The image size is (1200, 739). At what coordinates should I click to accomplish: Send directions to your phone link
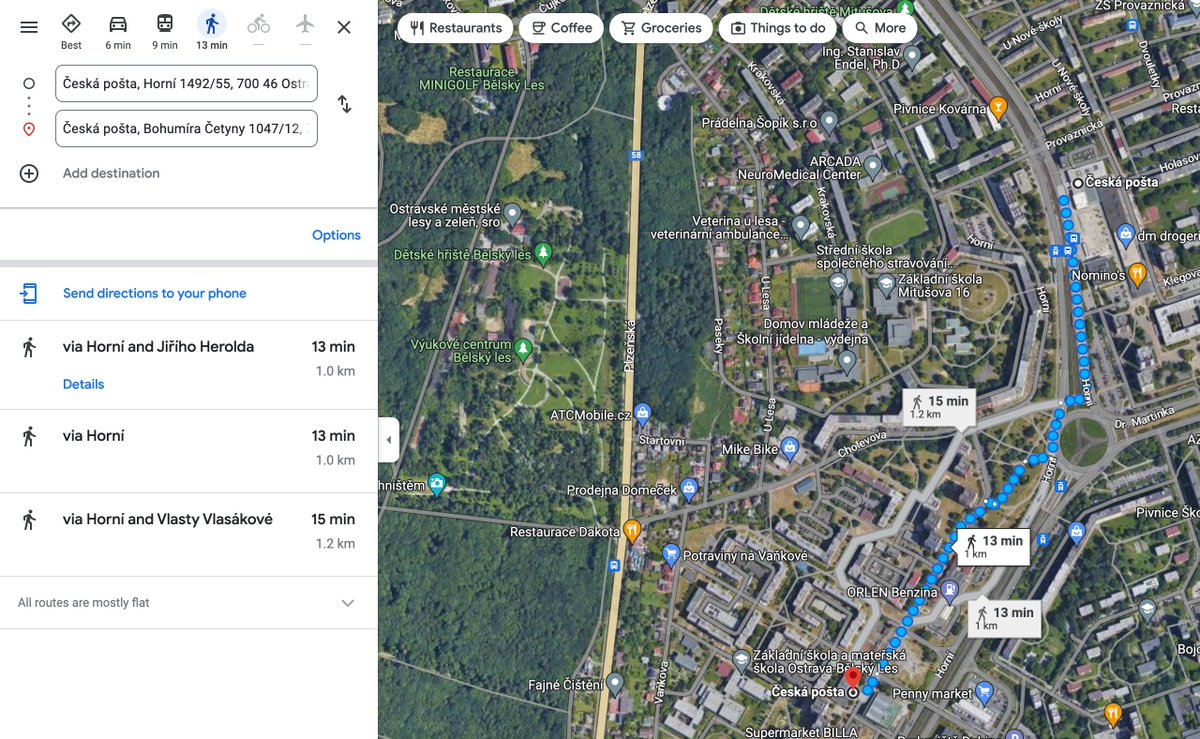(x=154, y=293)
